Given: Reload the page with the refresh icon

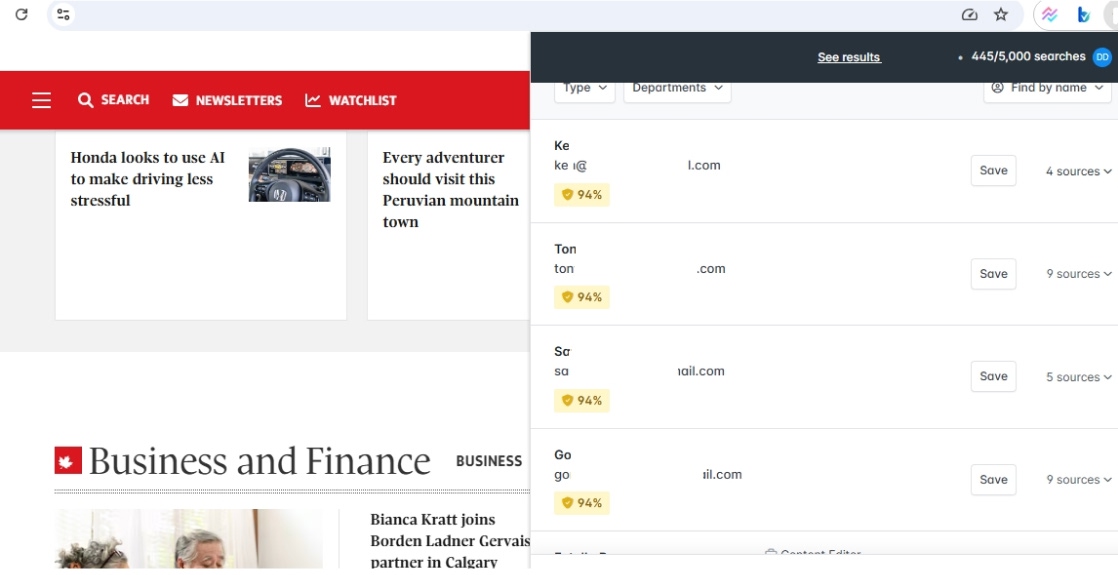Looking at the screenshot, I should pos(21,14).
